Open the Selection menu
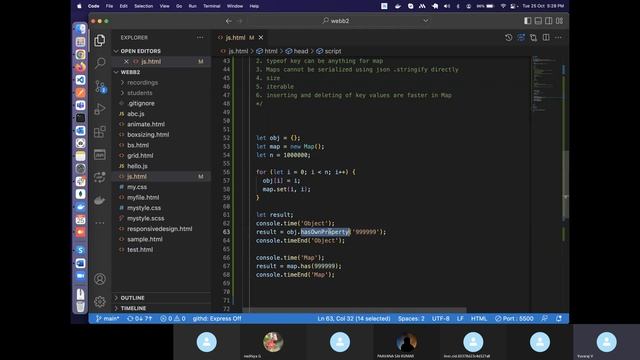The width and height of the screenshot is (640, 360). 144,6
